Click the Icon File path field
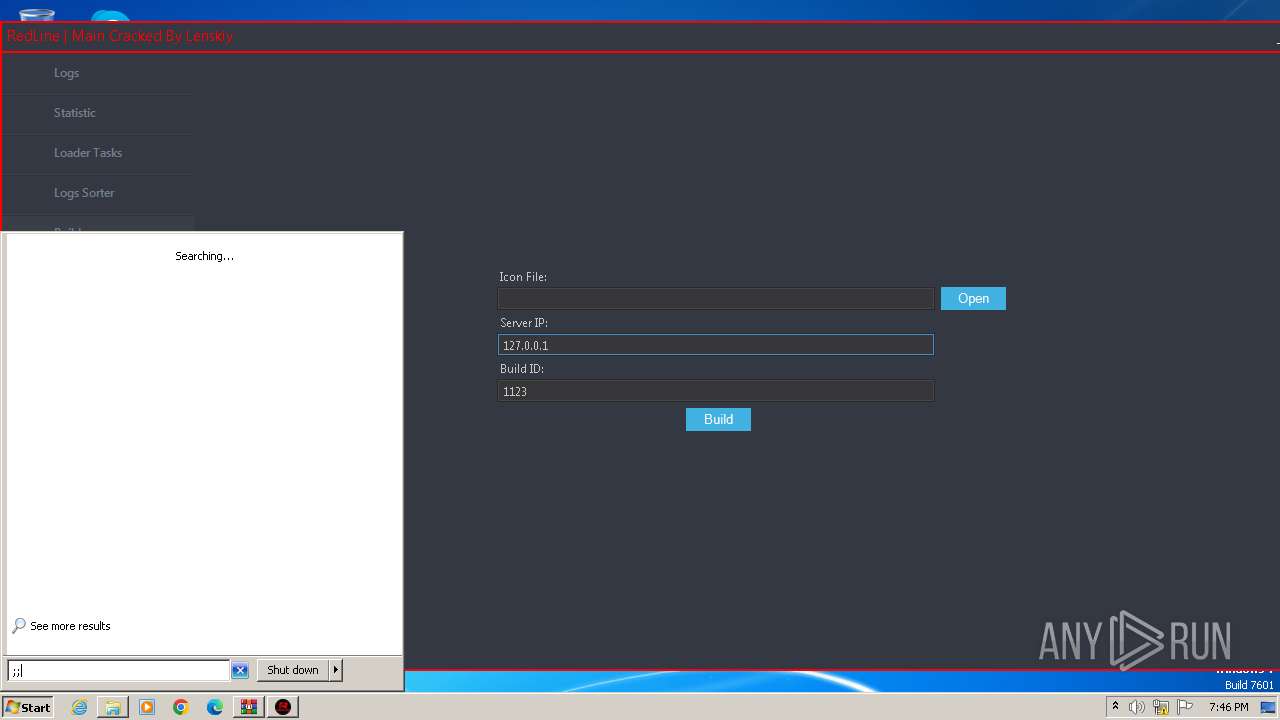Viewport: 1280px width, 720px height. click(716, 299)
